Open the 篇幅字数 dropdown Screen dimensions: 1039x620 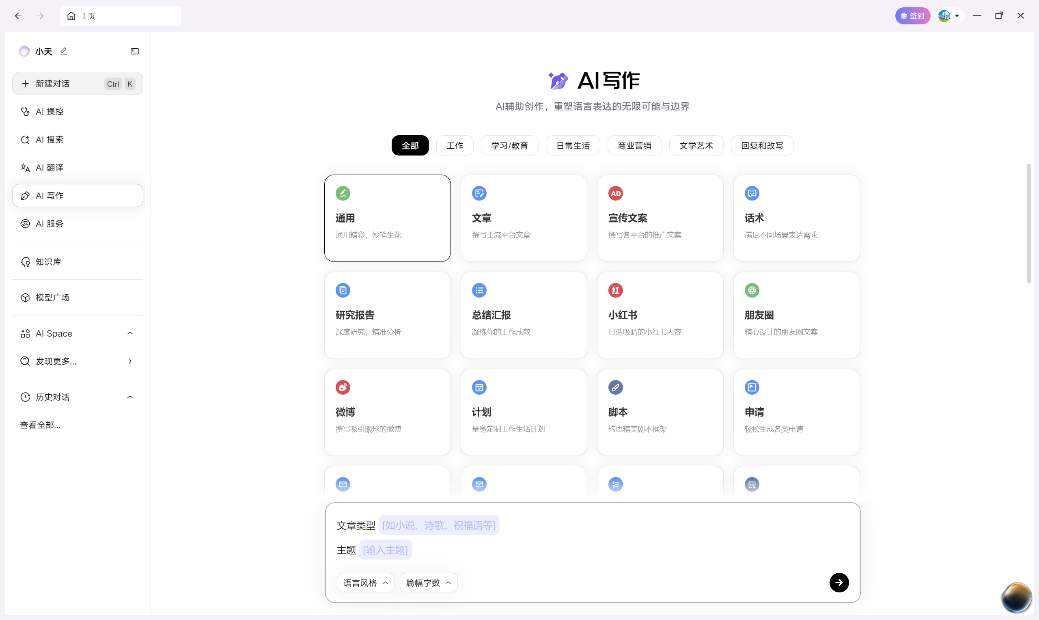(428, 583)
